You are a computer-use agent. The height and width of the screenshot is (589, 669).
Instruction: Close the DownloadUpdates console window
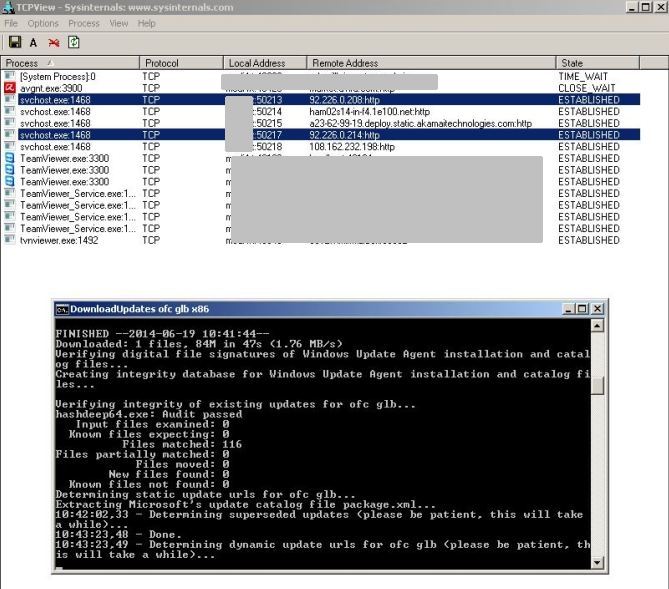pos(597,309)
